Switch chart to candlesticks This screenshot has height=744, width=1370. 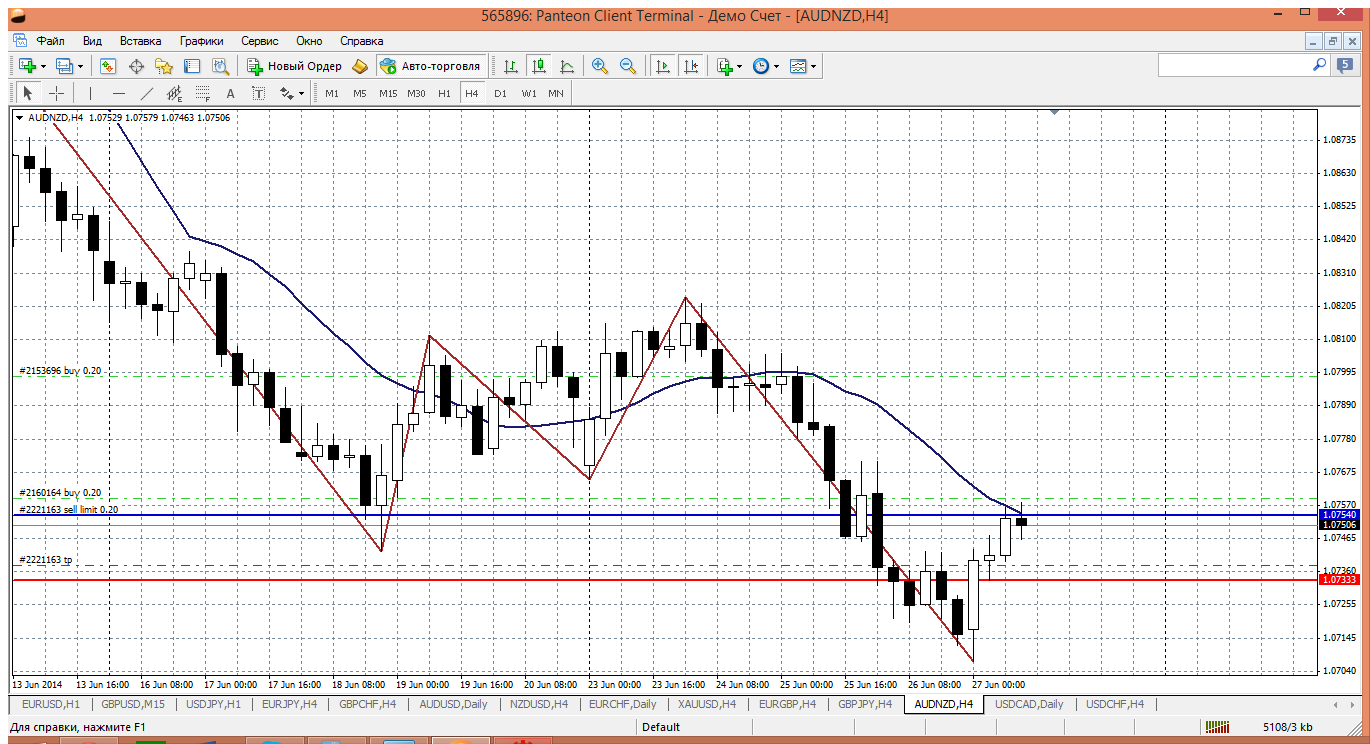(x=539, y=66)
